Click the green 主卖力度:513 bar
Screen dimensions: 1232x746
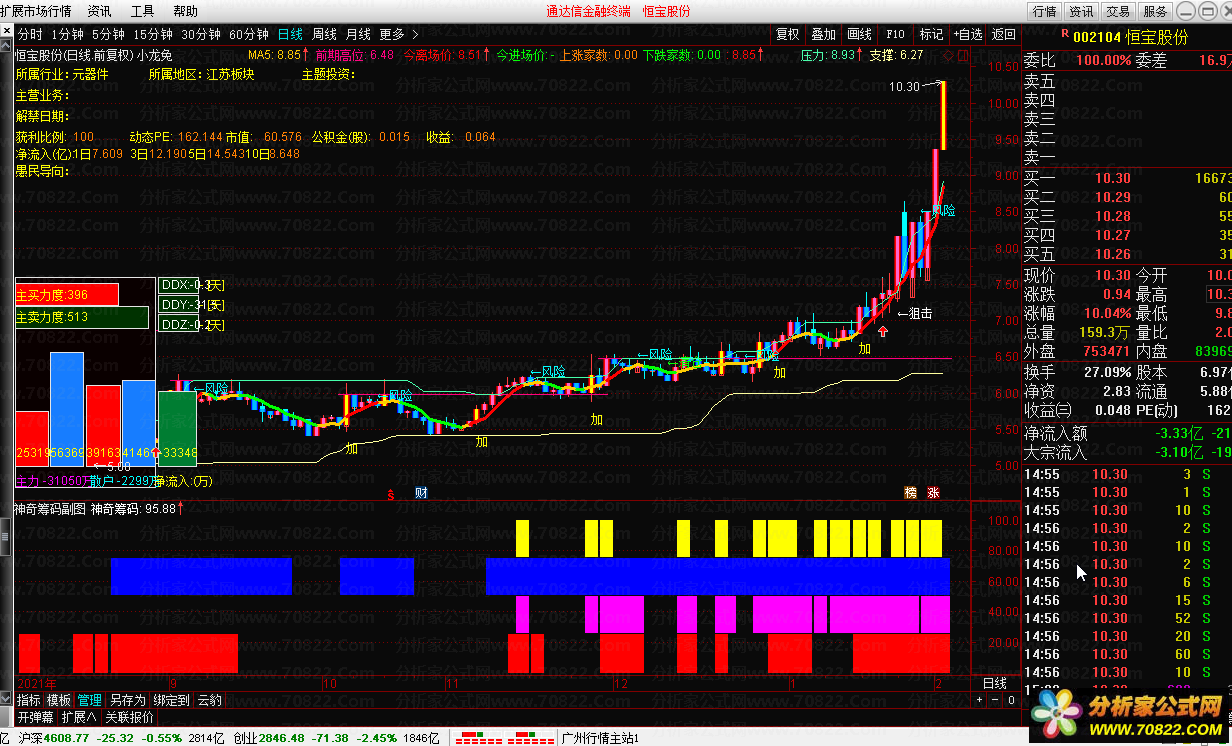[82, 318]
